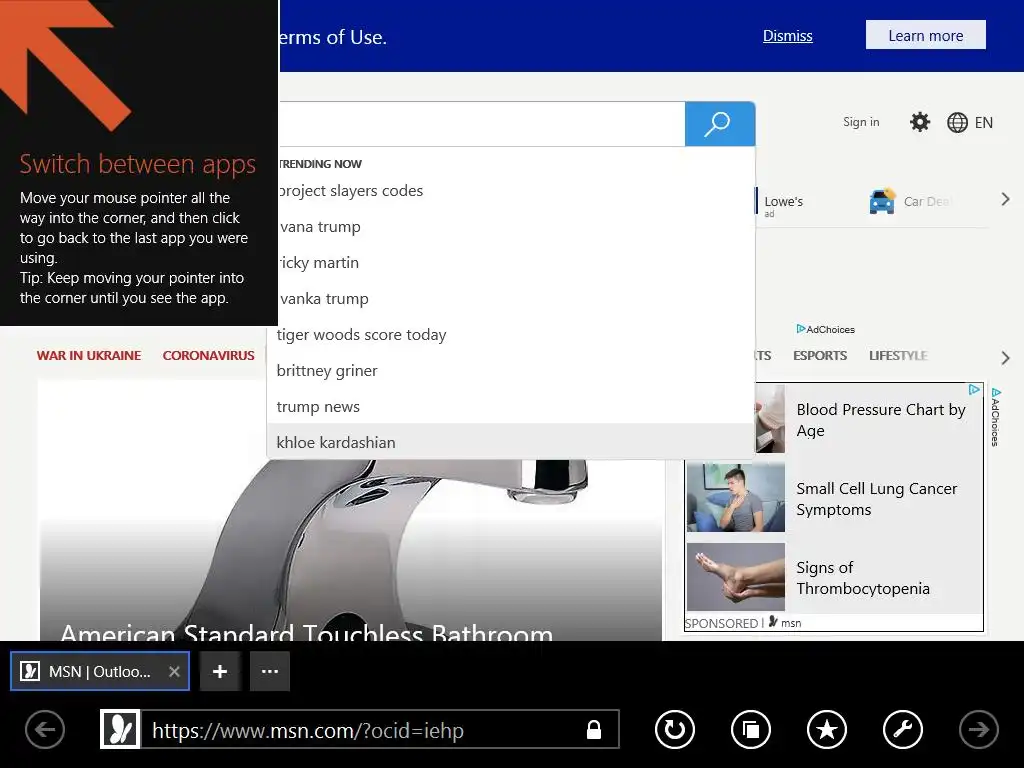The height and width of the screenshot is (768, 1024).
Task: Open WAR IN UKRAINE category
Action: 89,356
